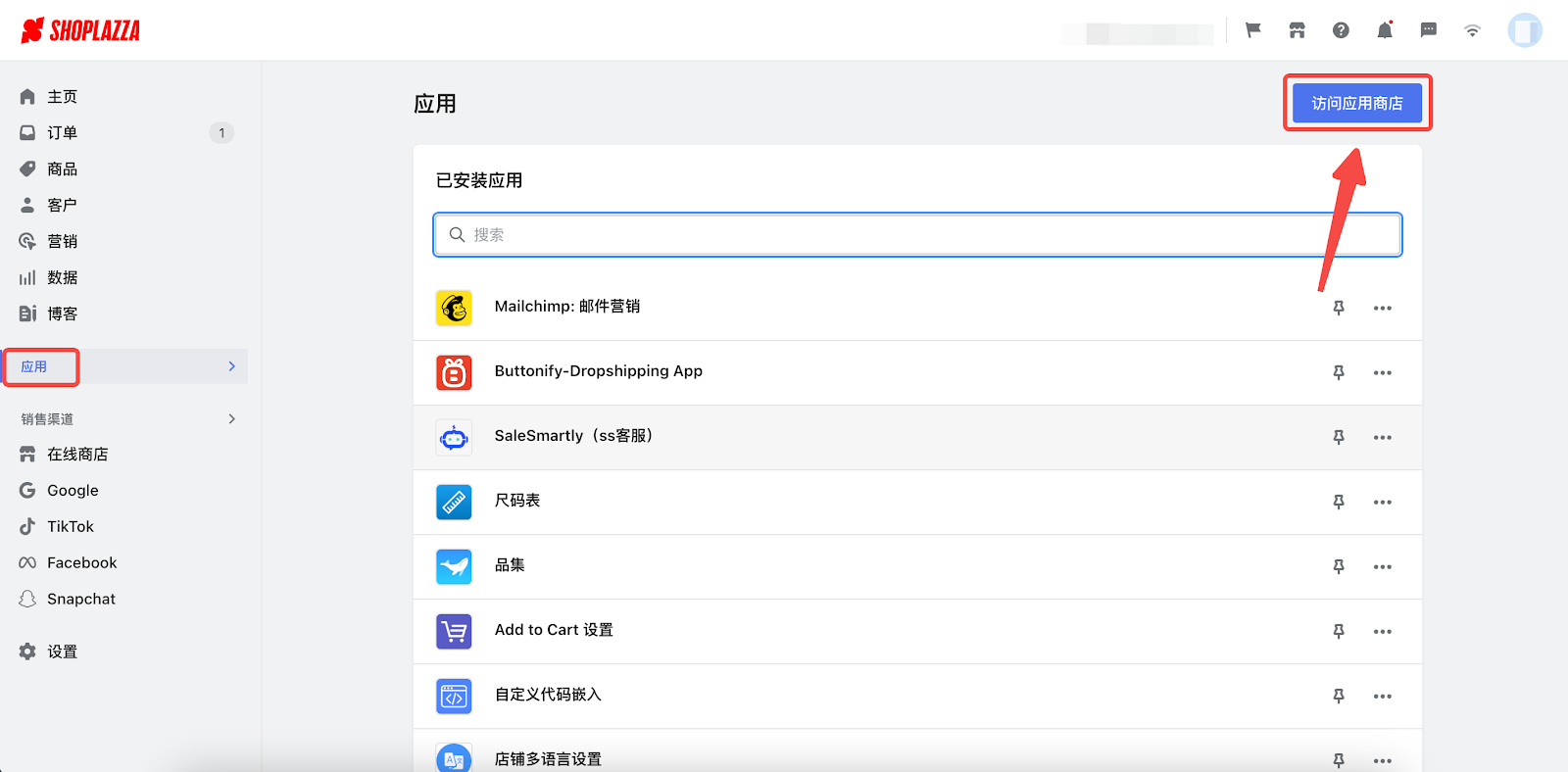The image size is (1568, 772).
Task: Open the flag icon in top bar
Action: click(1253, 30)
